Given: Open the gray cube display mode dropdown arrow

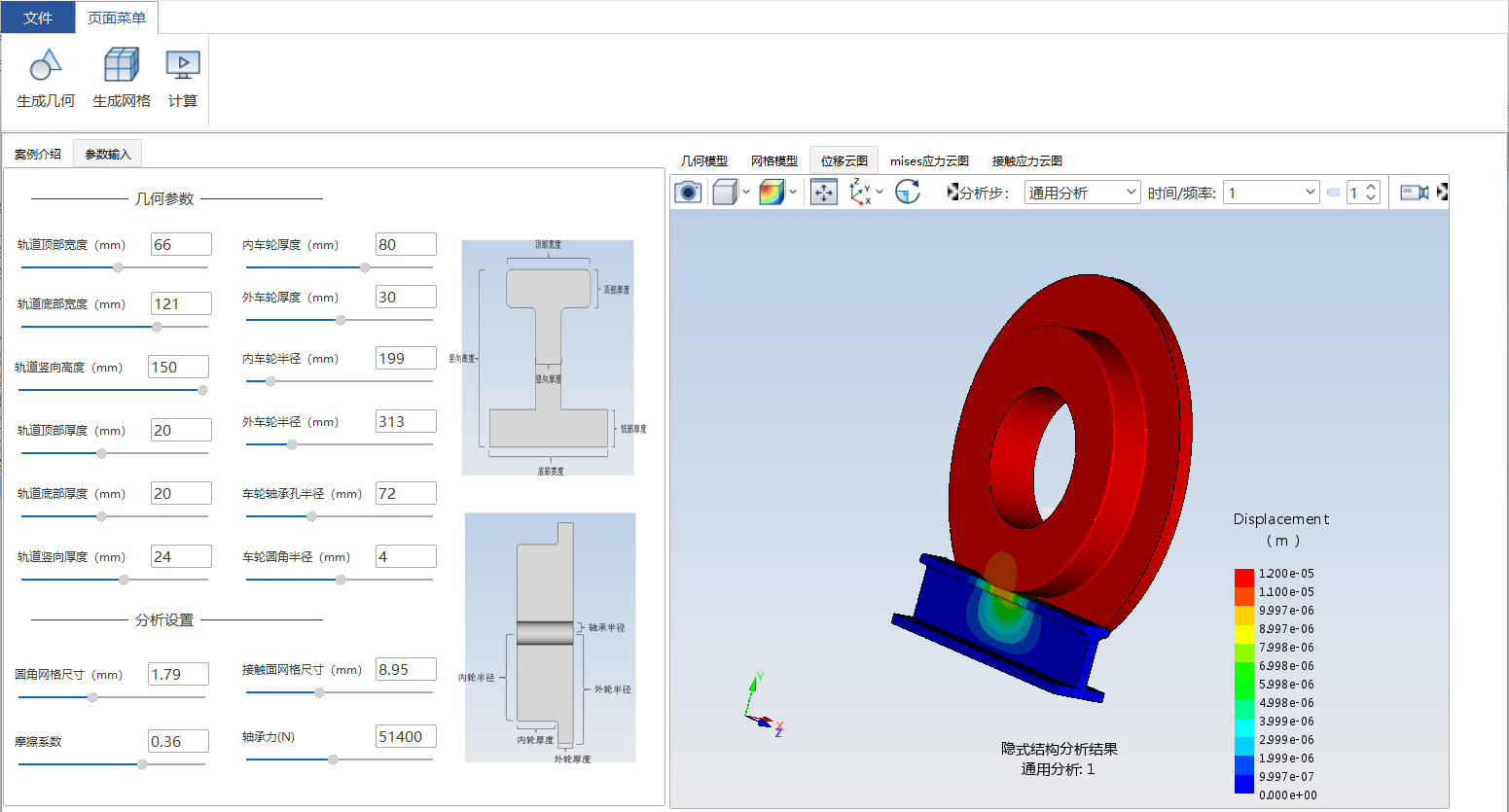Looking at the screenshot, I should click(746, 192).
